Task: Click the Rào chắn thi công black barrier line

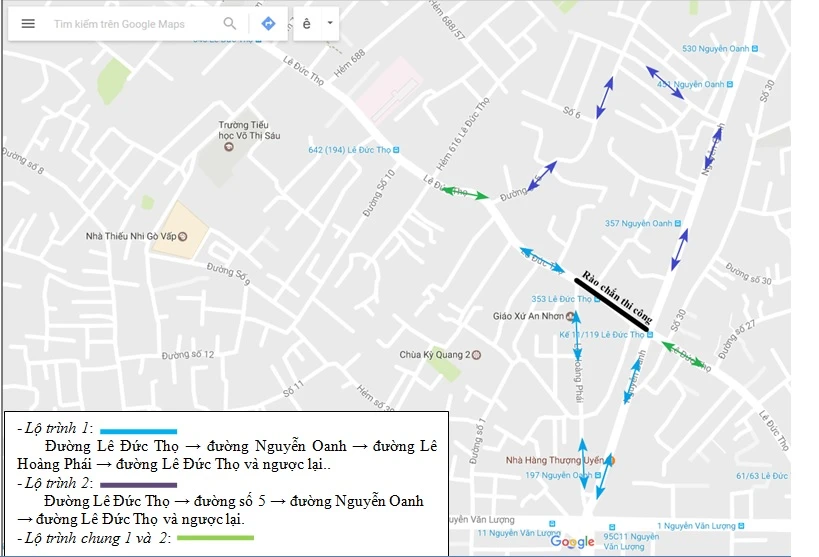Action: (x=612, y=301)
